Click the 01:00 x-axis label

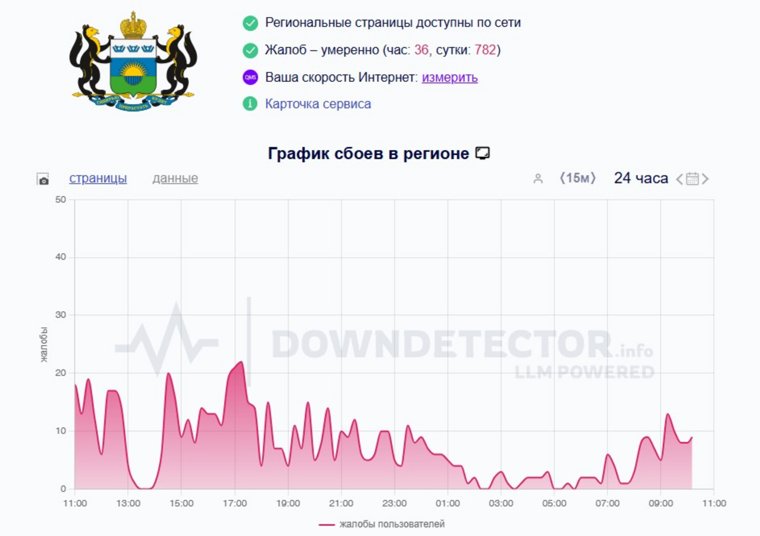coord(447,504)
